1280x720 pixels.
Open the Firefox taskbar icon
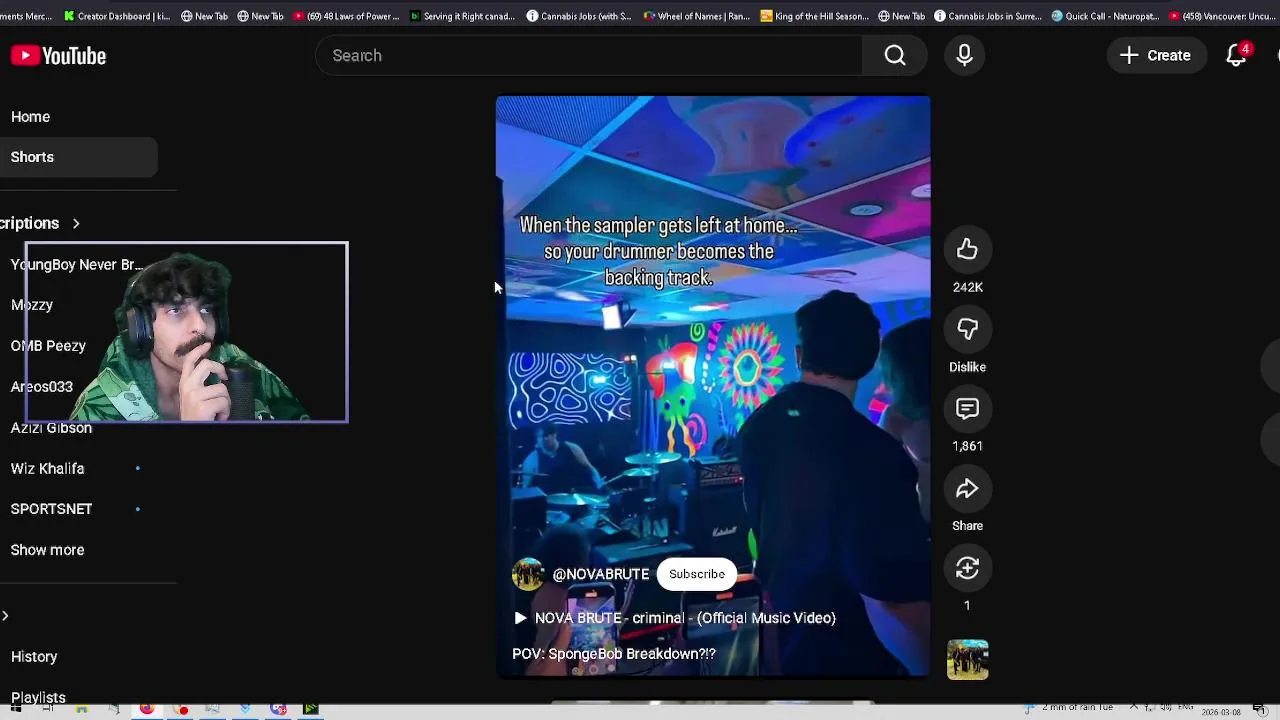click(x=147, y=710)
